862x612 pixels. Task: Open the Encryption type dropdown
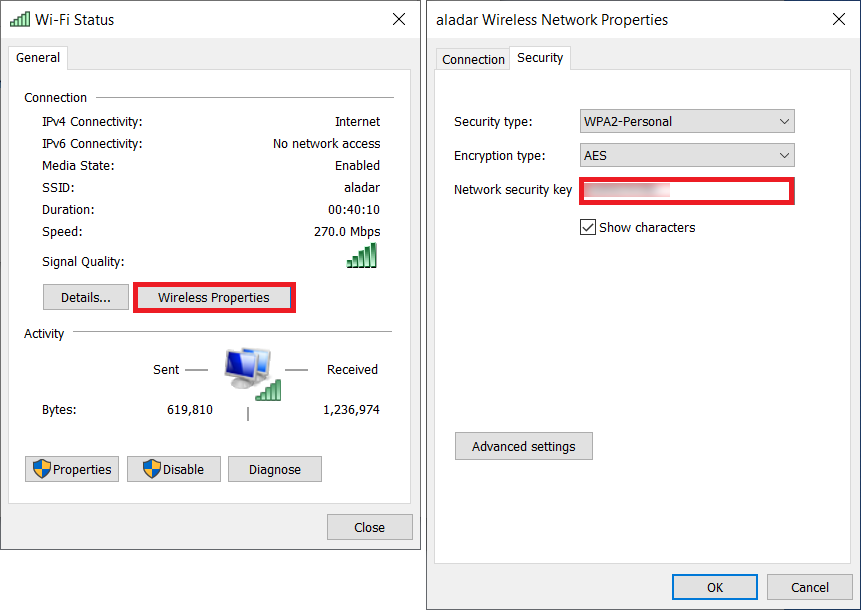(x=687, y=156)
